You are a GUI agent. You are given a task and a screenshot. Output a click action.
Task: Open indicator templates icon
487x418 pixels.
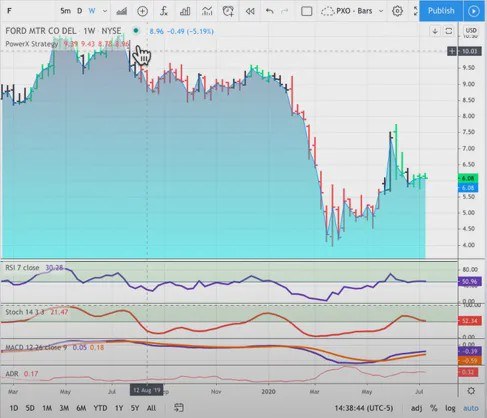point(207,11)
